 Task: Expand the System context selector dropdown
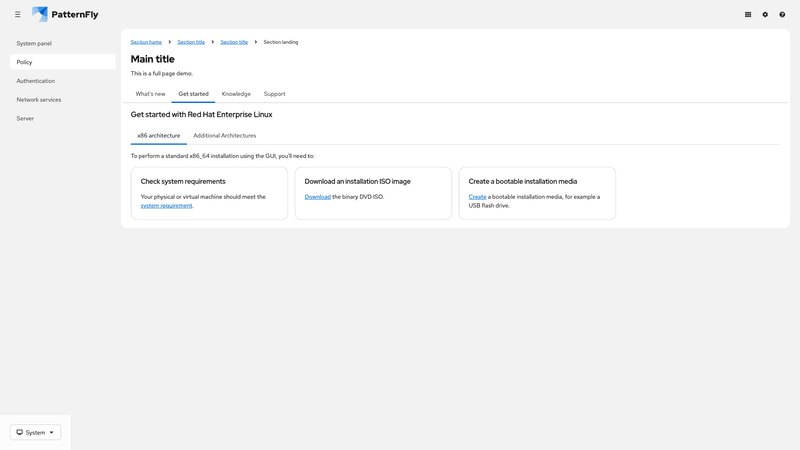tap(35, 432)
